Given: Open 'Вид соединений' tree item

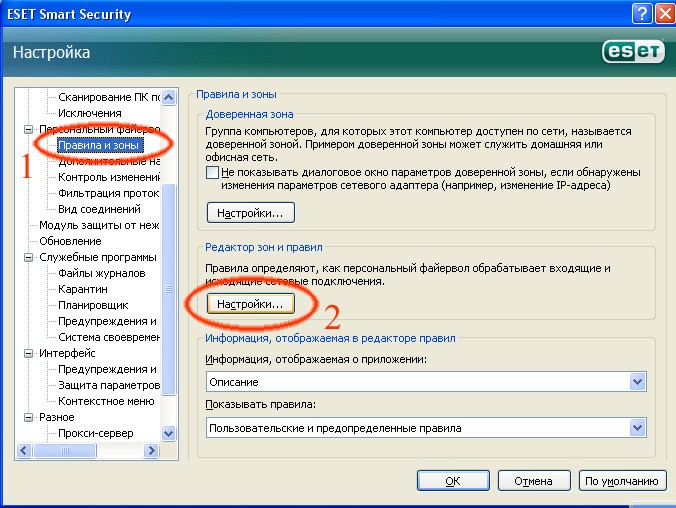Looking at the screenshot, I should [x=99, y=209].
